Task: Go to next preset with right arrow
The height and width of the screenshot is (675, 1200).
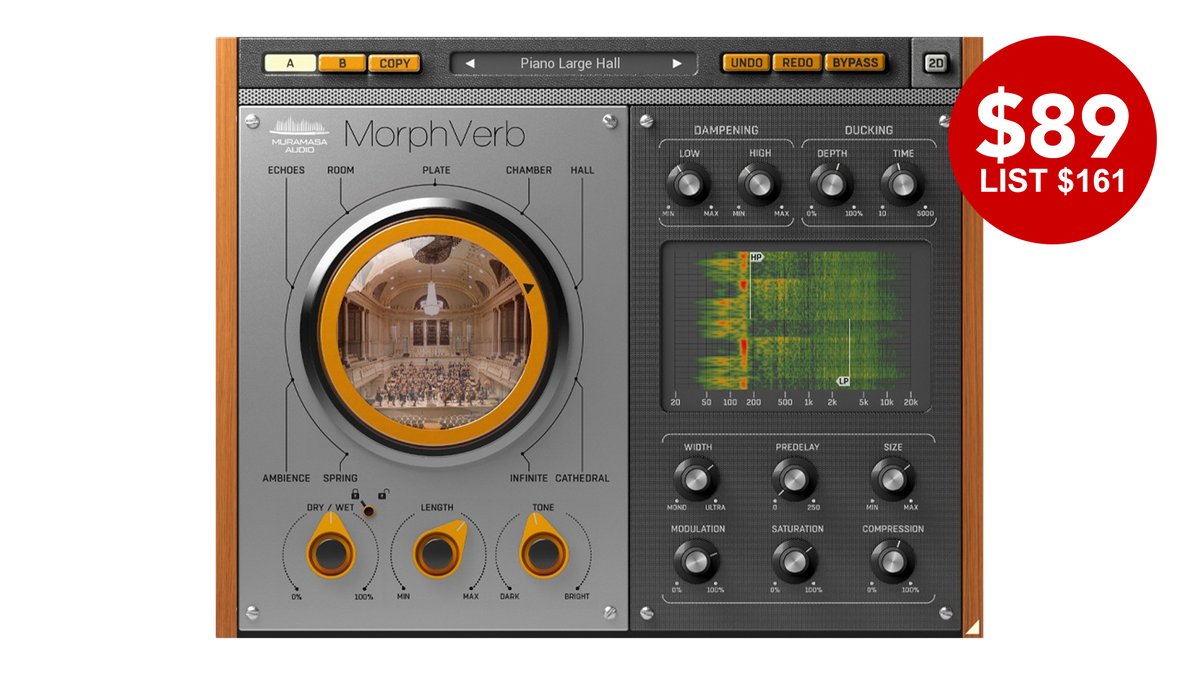Action: click(677, 63)
